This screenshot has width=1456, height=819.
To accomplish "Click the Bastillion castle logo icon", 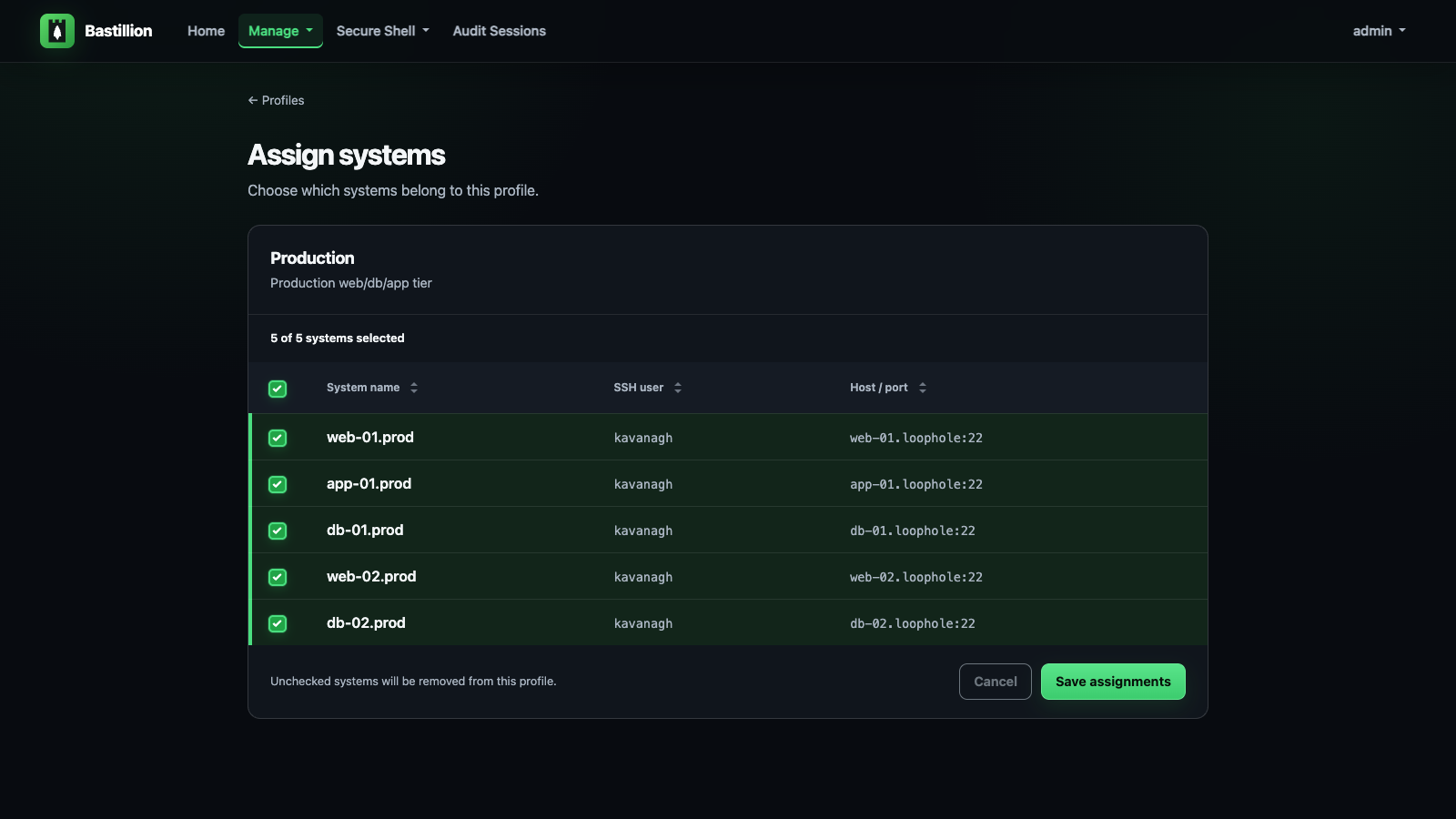I will [x=57, y=31].
